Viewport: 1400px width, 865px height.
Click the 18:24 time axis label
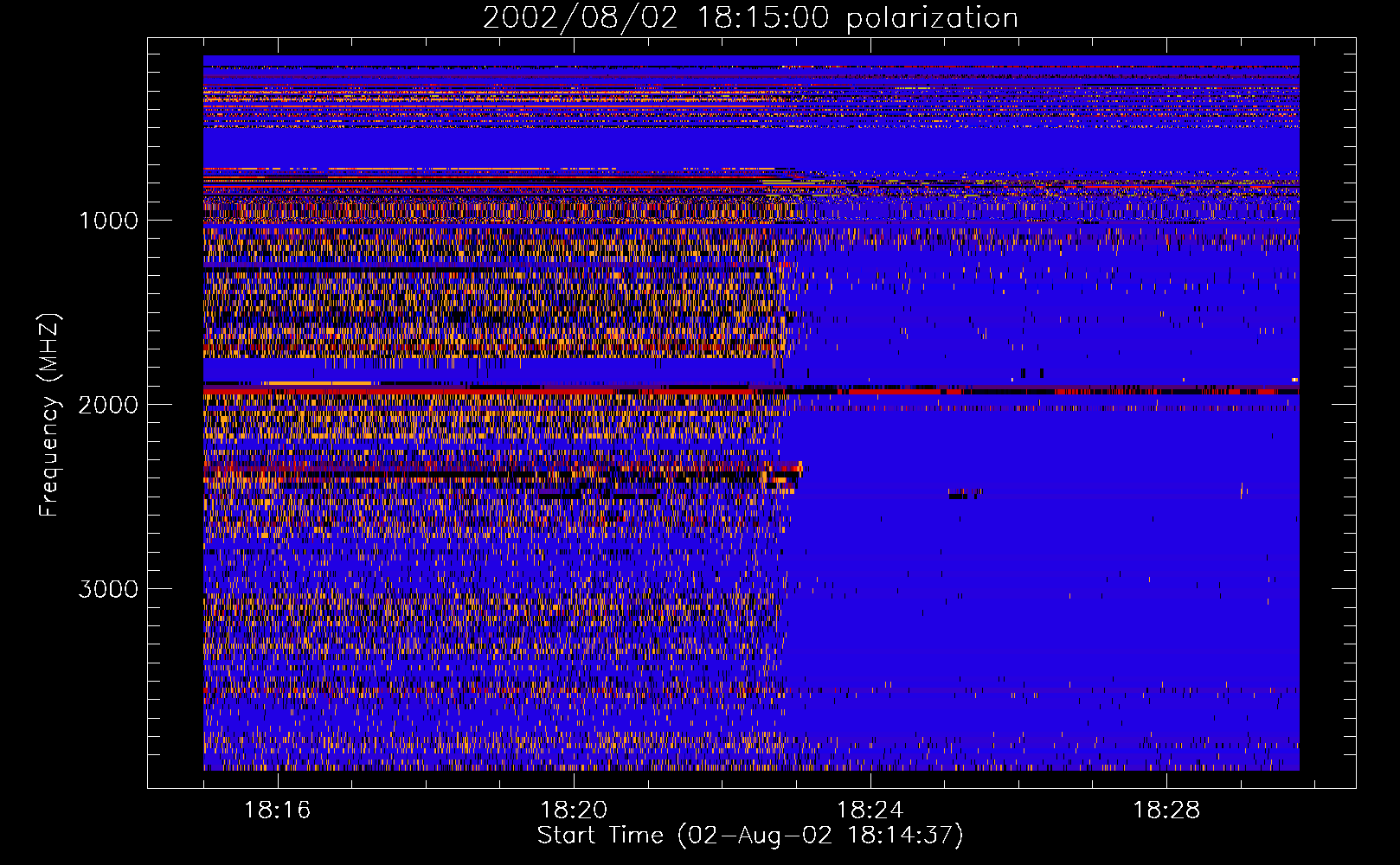click(870, 811)
